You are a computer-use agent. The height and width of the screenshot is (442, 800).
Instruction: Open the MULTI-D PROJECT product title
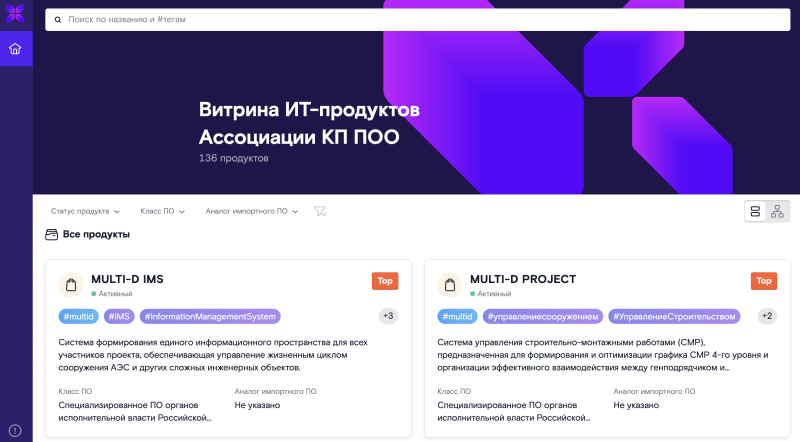click(x=523, y=279)
